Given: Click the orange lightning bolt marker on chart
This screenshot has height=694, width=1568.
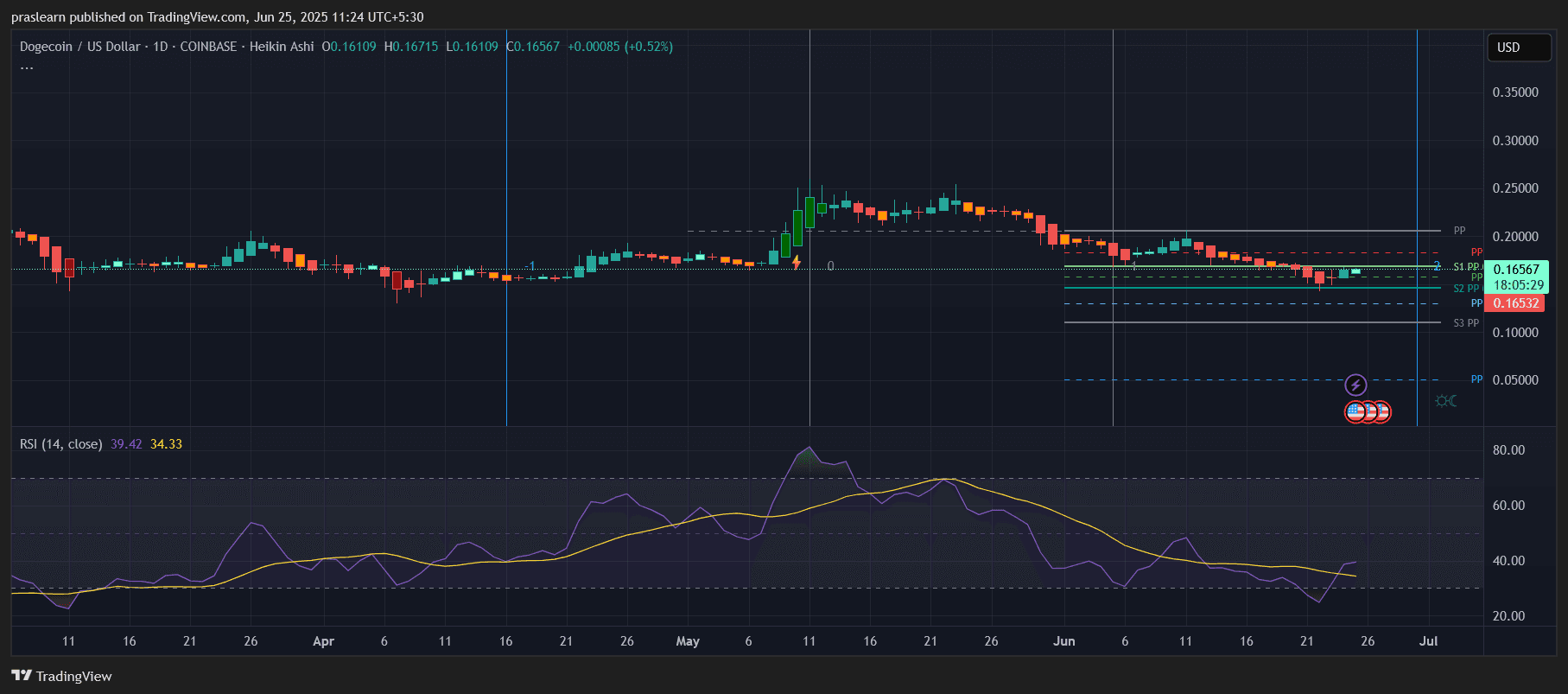Looking at the screenshot, I should [796, 262].
